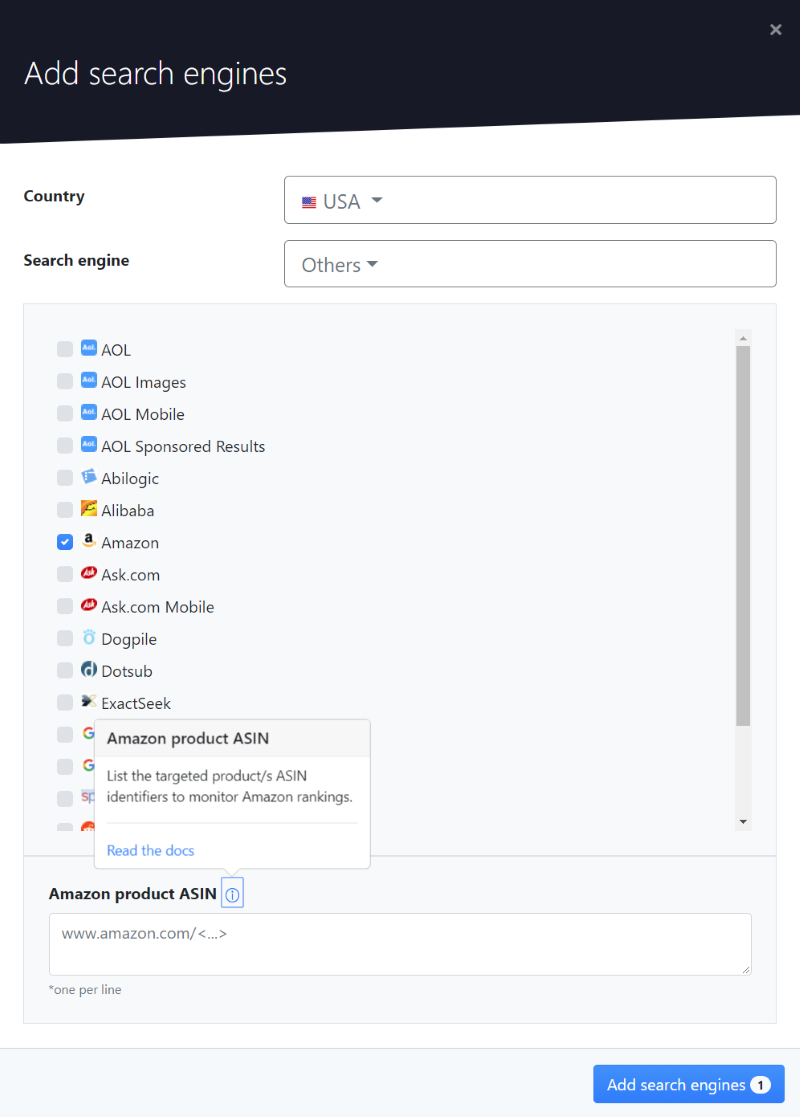
Task: Click the Ask.com Mobile logo icon
Action: (88, 605)
